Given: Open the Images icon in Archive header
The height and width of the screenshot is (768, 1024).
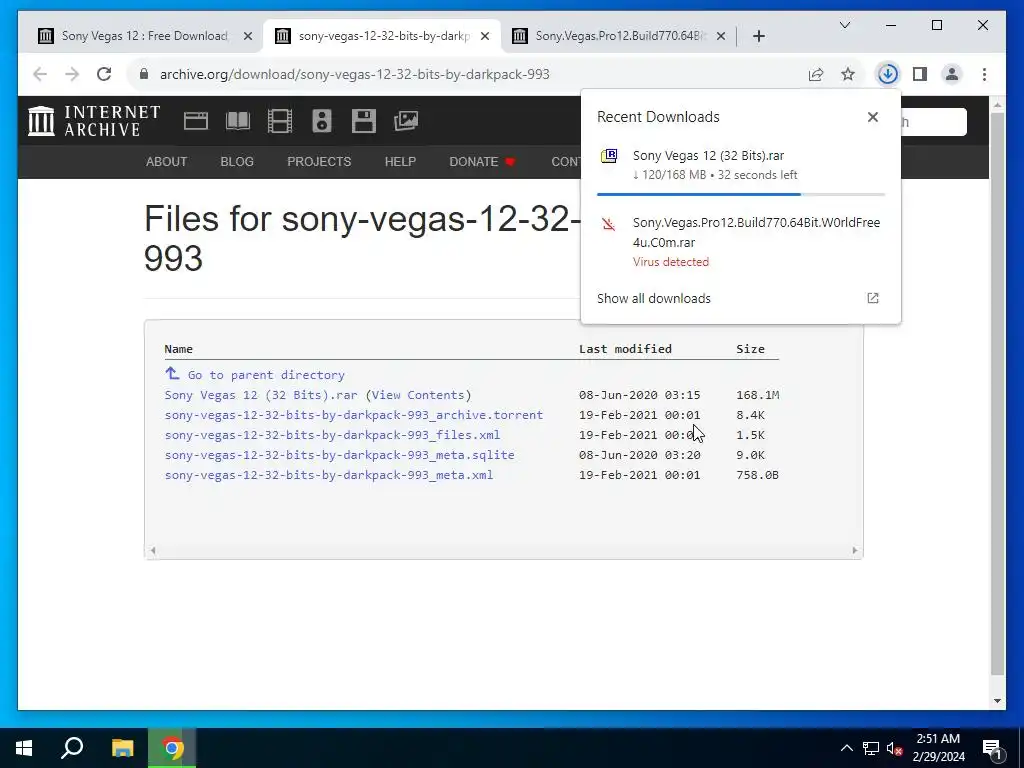Looking at the screenshot, I should (x=406, y=121).
